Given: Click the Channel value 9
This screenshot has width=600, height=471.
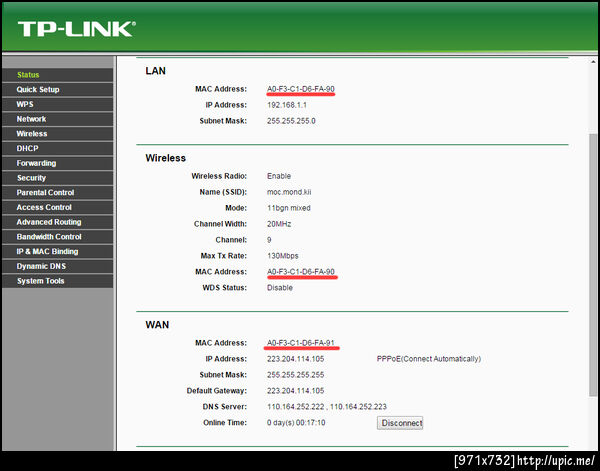Looking at the screenshot, I should tap(269, 240).
